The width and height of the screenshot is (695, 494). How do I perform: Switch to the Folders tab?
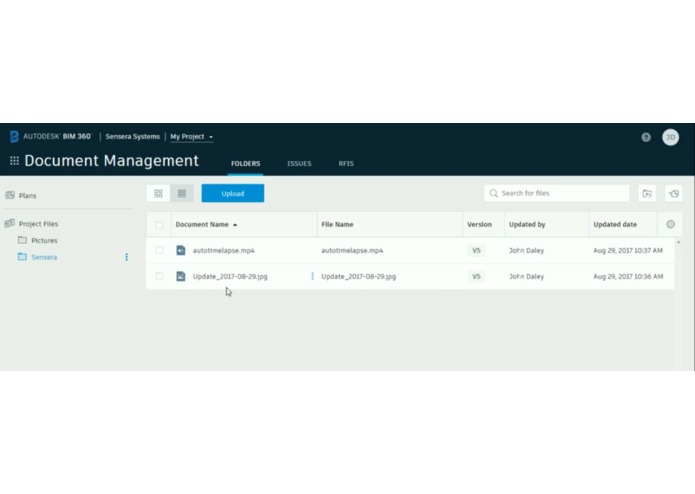pyautogui.click(x=245, y=163)
